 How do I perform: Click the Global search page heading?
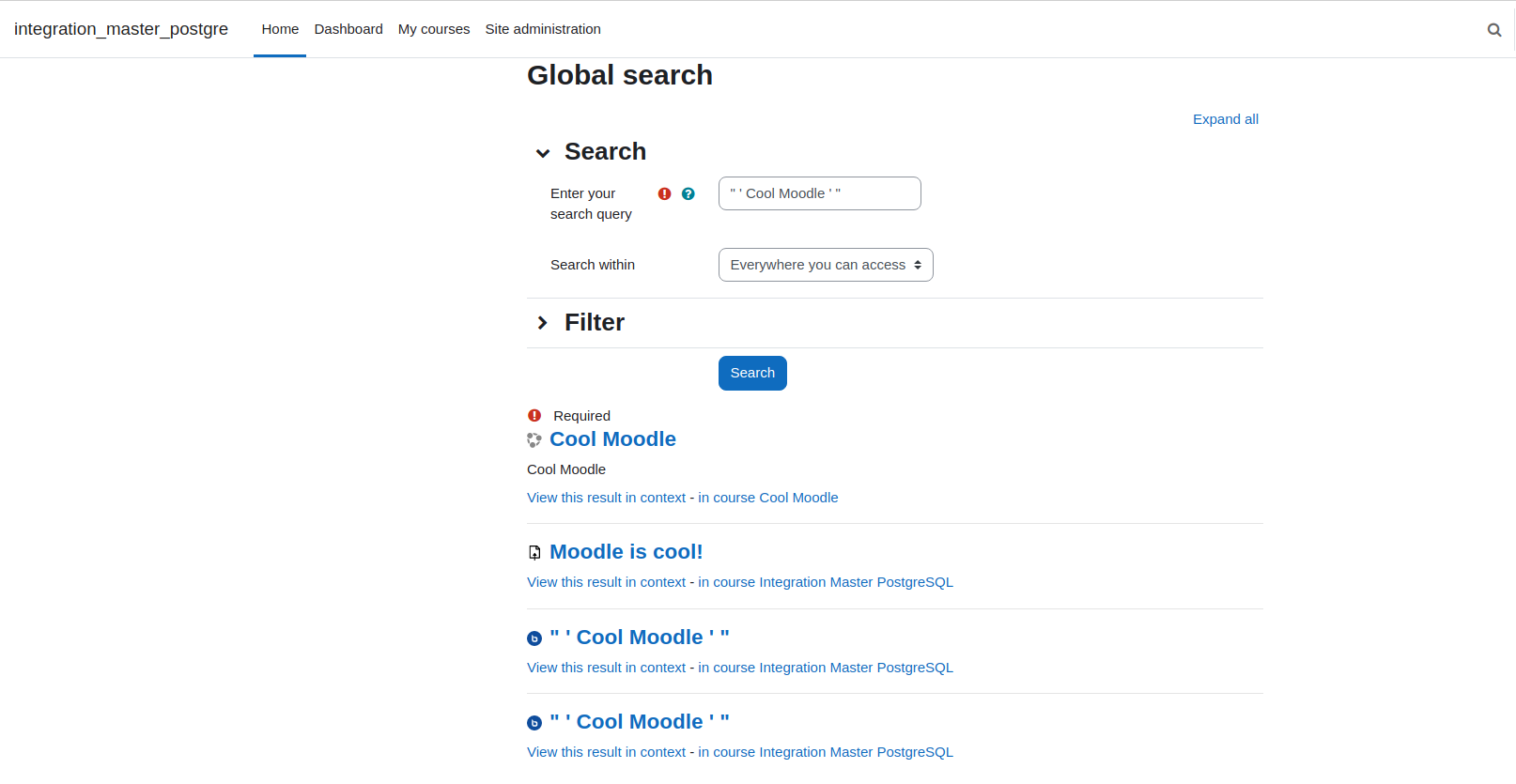(620, 75)
